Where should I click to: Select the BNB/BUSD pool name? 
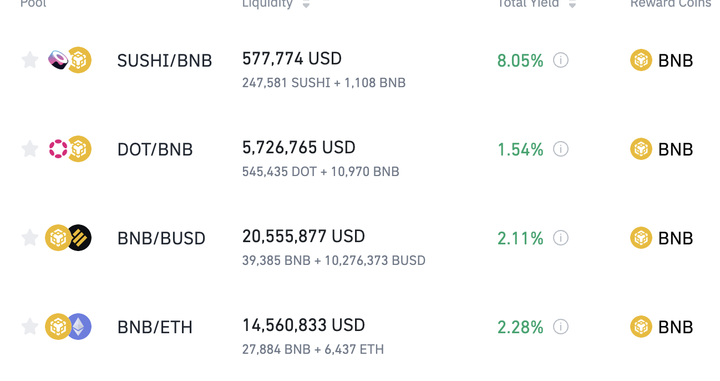pyautogui.click(x=161, y=238)
